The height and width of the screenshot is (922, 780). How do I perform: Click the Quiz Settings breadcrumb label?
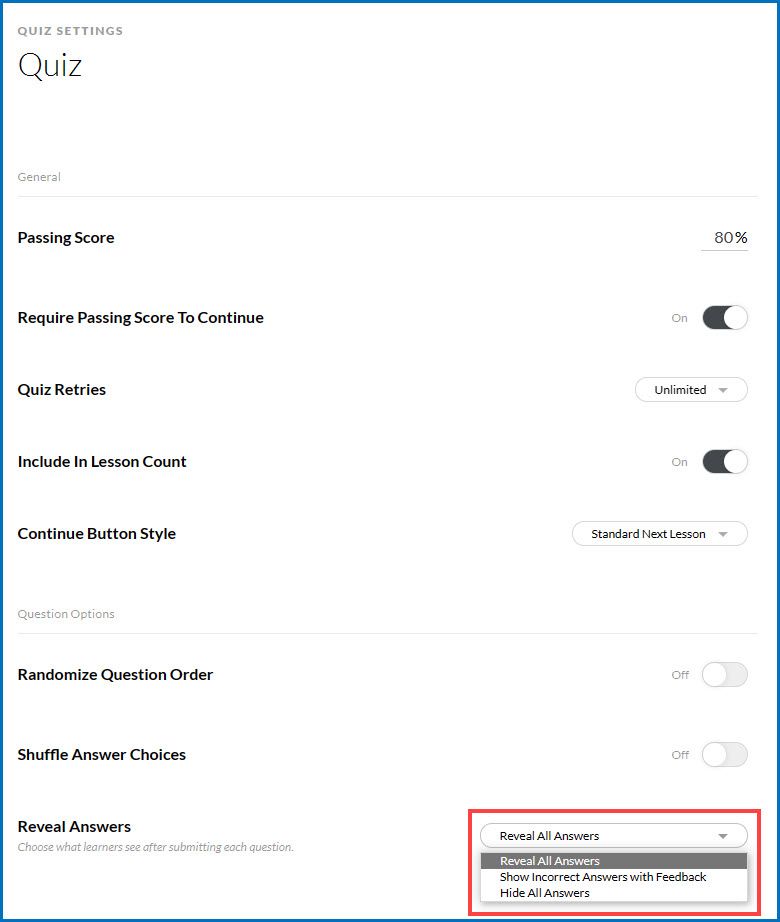70,31
